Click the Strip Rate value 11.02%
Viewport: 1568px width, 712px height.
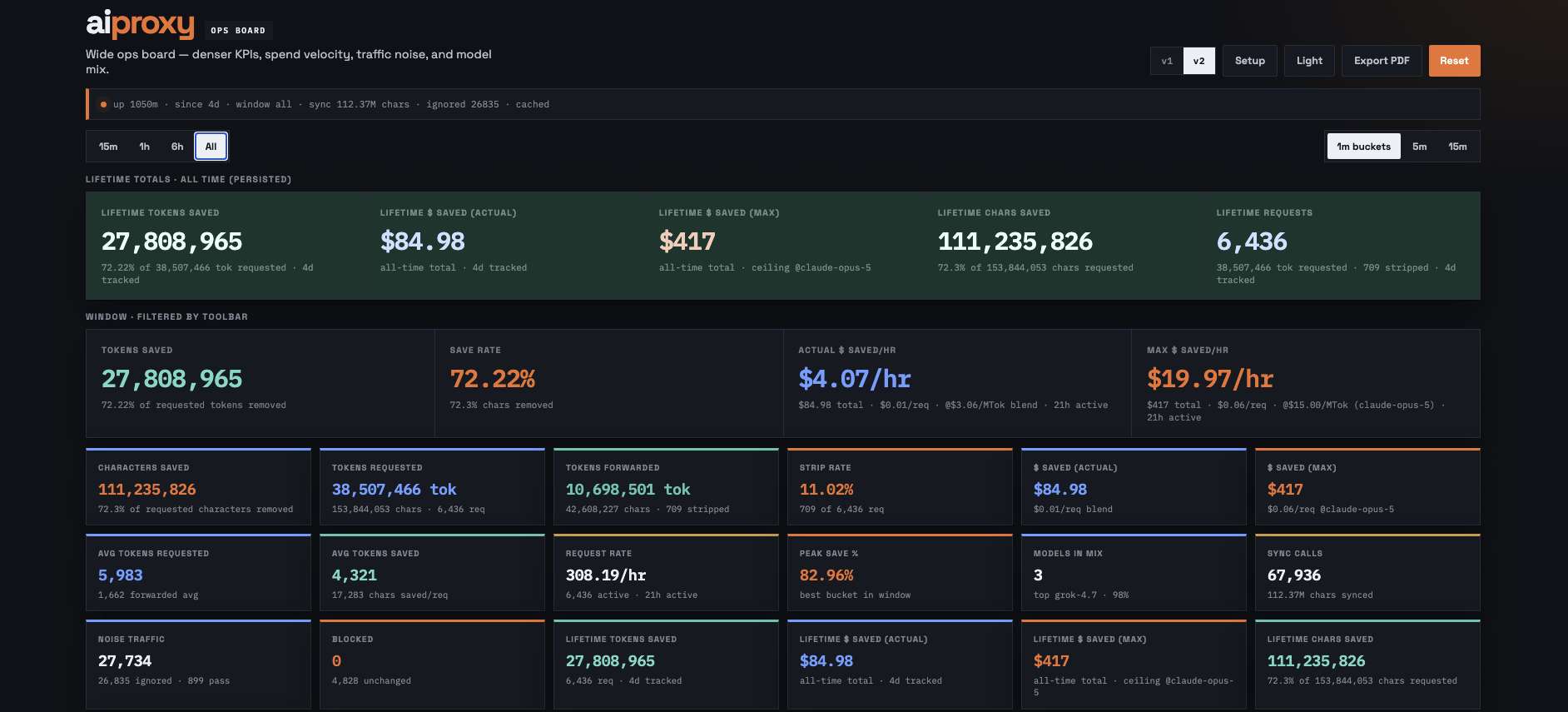click(826, 490)
